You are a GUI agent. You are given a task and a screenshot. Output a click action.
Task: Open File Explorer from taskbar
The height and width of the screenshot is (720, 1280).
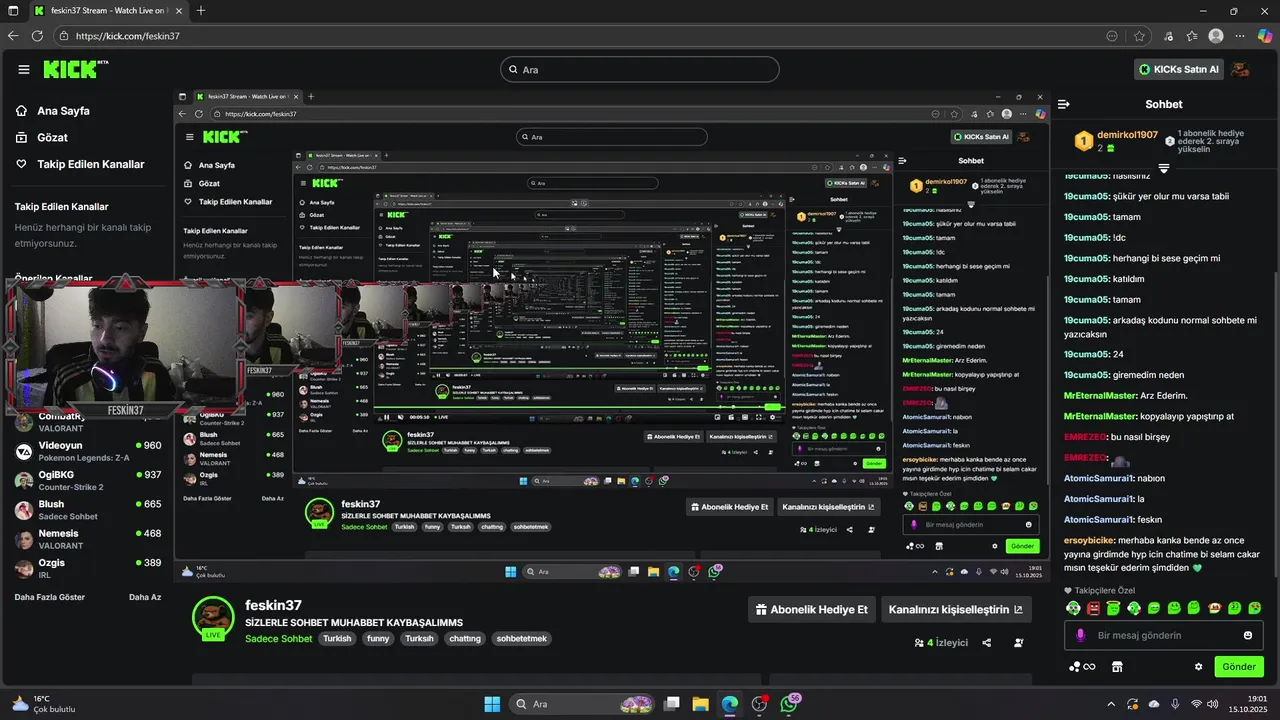pyautogui.click(x=700, y=704)
